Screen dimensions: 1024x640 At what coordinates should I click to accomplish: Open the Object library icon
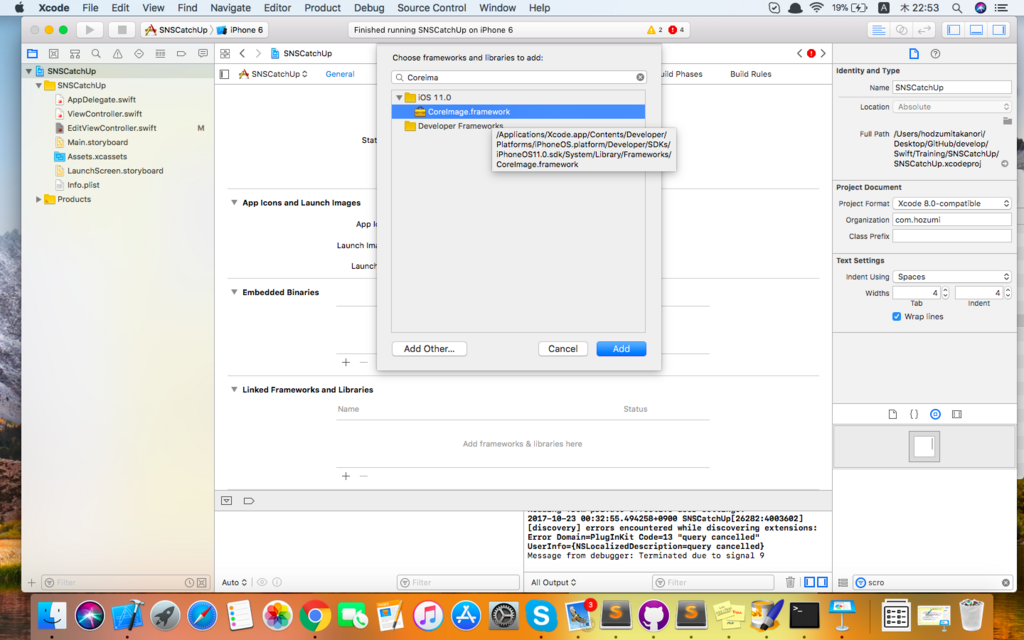(935, 414)
